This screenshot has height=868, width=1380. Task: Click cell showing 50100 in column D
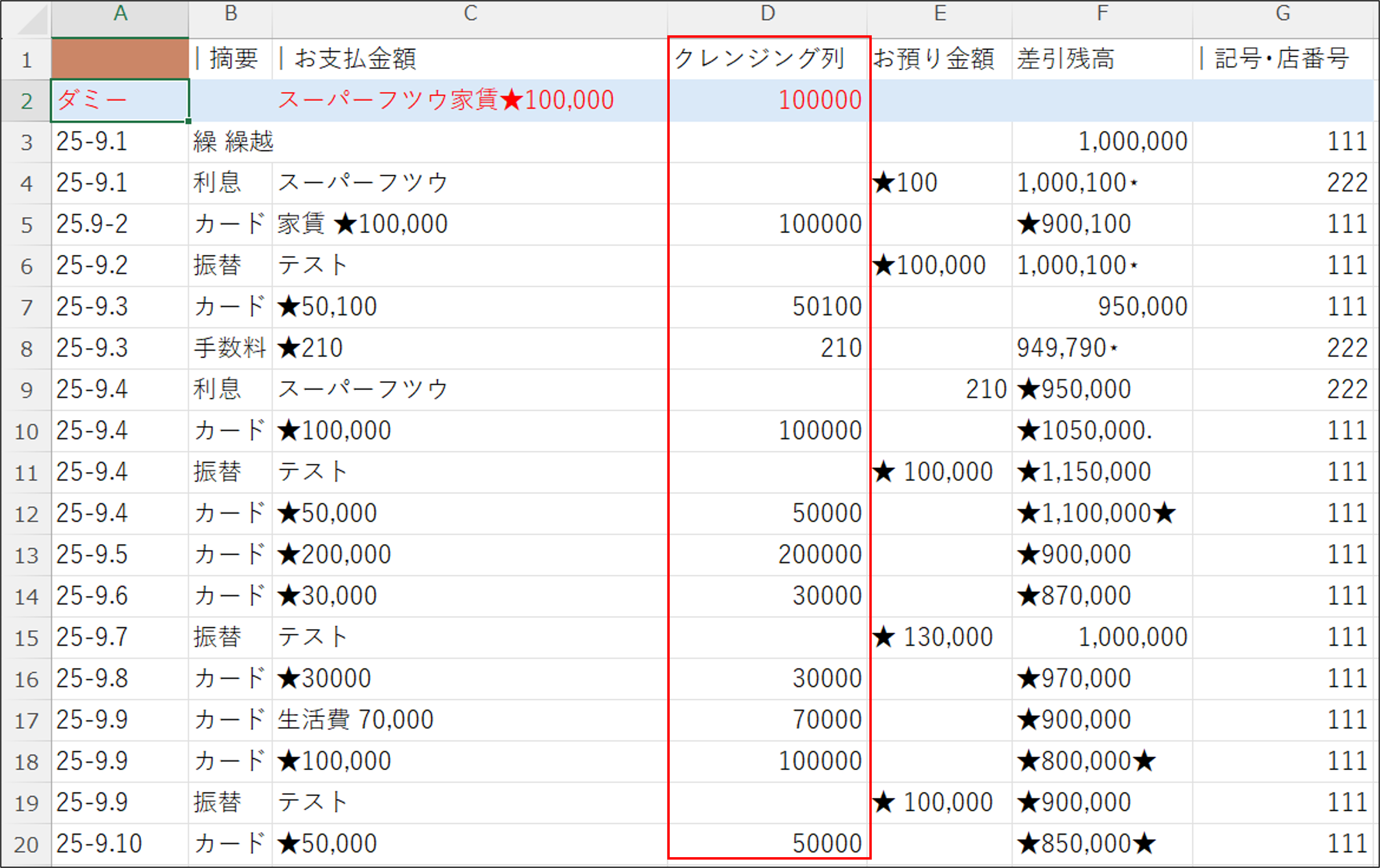point(767,307)
